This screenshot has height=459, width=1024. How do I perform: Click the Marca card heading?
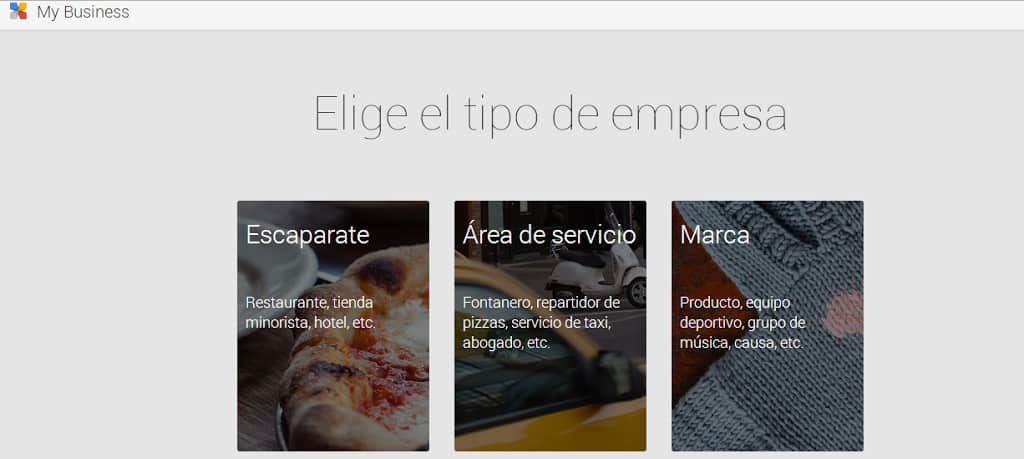click(x=714, y=235)
